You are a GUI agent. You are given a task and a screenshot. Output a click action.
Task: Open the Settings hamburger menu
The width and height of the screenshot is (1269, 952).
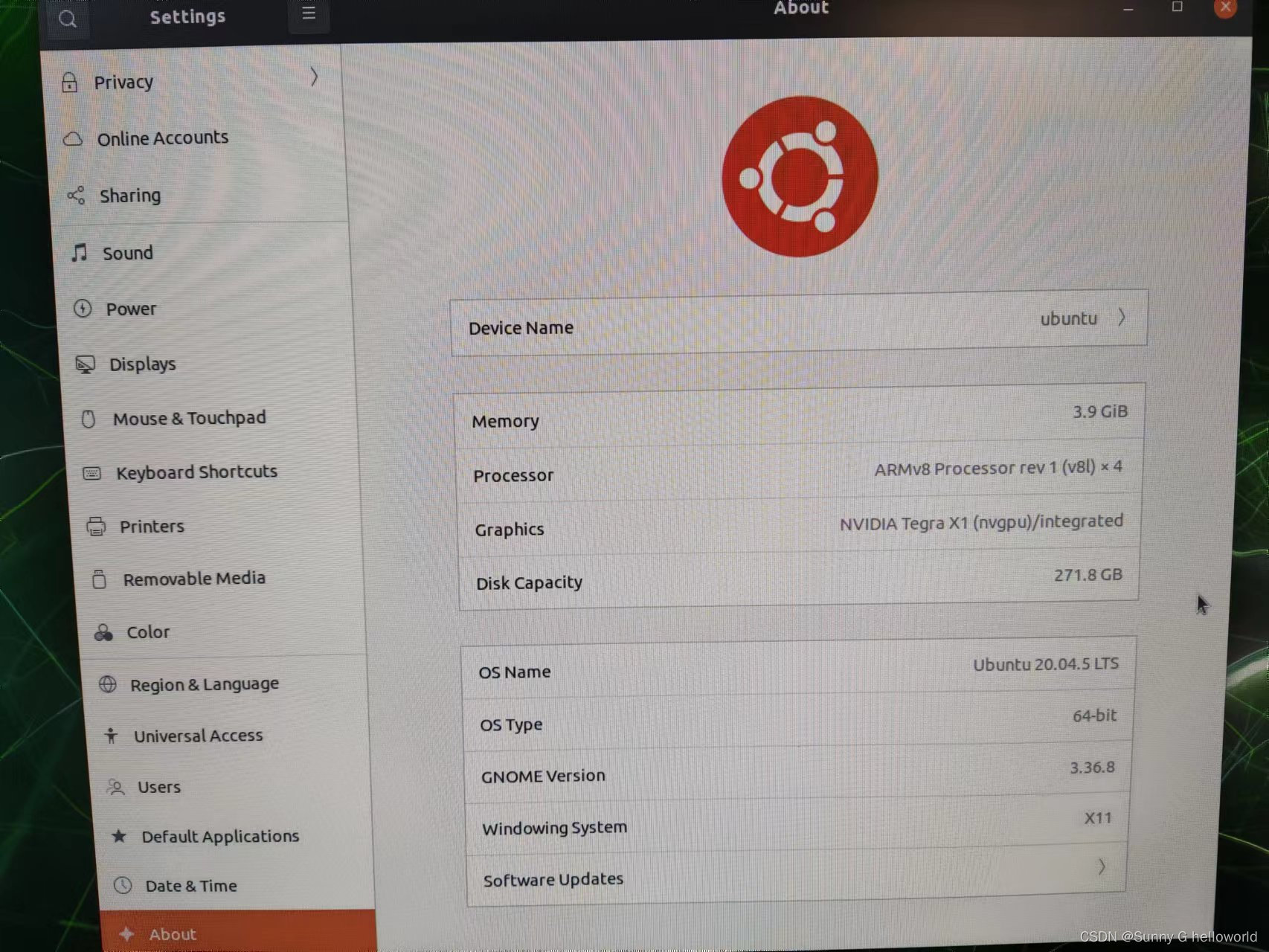click(309, 13)
